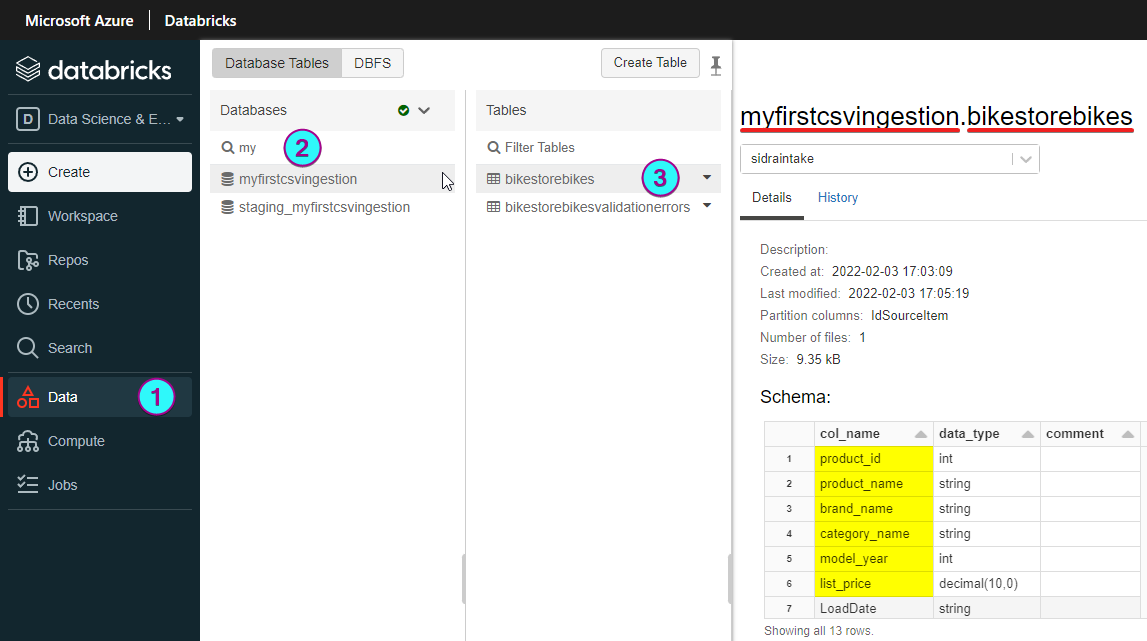This screenshot has width=1147, height=641.
Task: Open the bikestorebikesvalidationerrors dropdown arrow
Action: pos(707,206)
